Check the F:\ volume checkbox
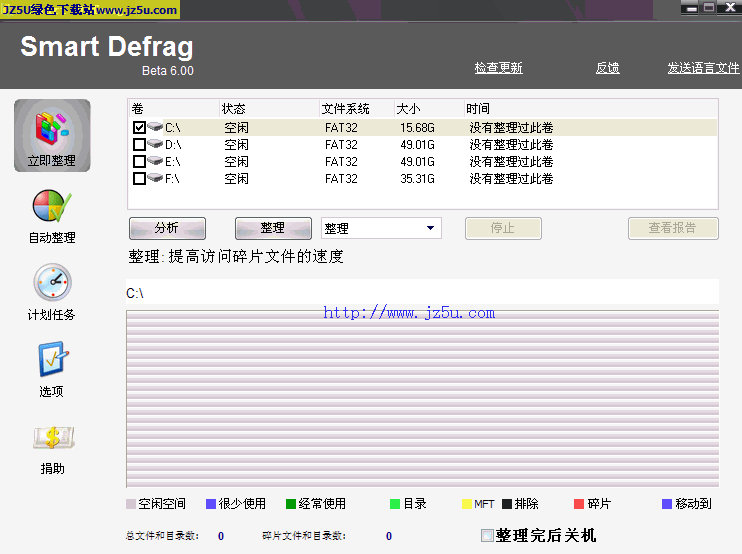Viewport: 742px width, 554px height. [x=139, y=179]
